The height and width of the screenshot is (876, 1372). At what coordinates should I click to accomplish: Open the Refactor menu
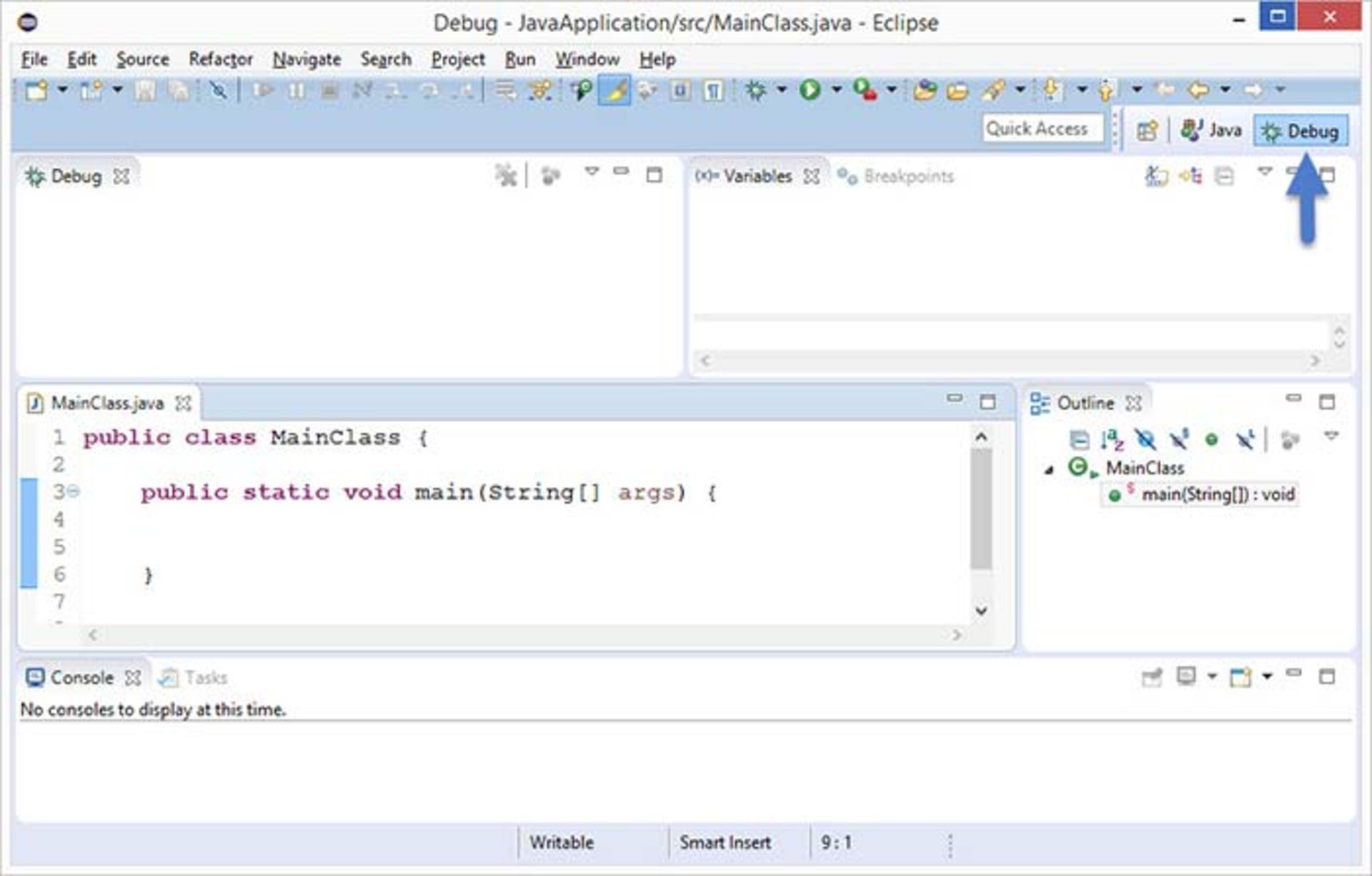pos(221,59)
